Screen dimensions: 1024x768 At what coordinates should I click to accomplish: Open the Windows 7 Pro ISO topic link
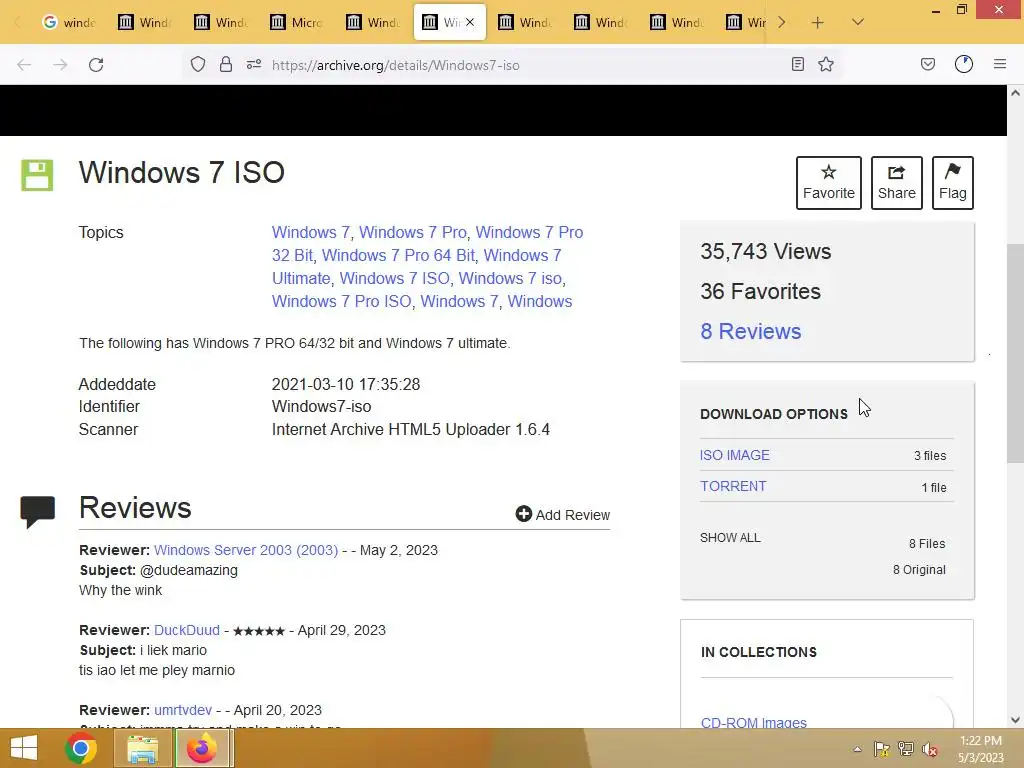[342, 301]
